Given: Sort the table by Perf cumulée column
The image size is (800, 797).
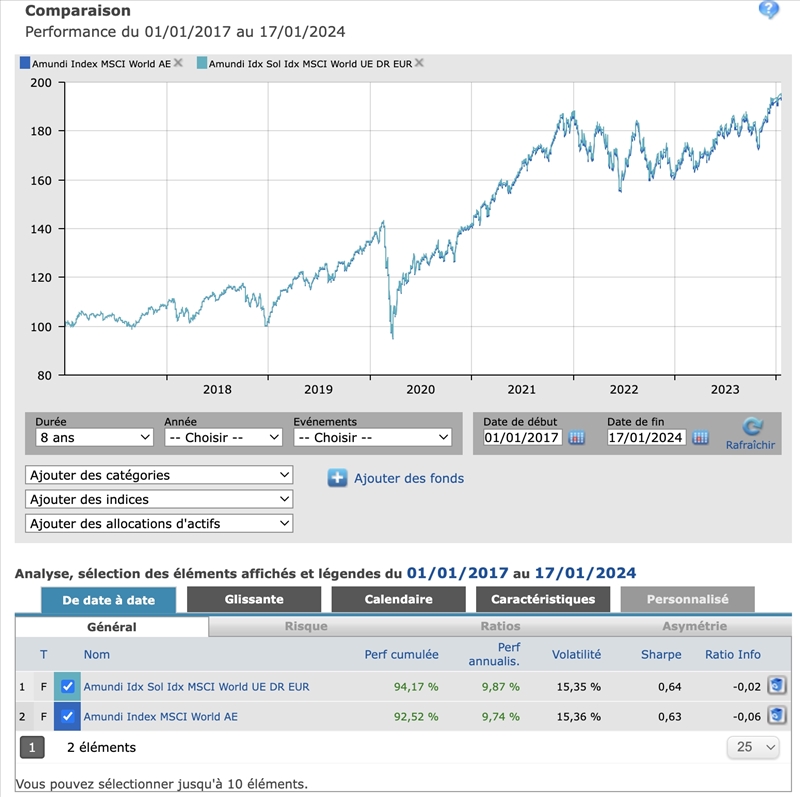Looking at the screenshot, I should pyautogui.click(x=401, y=655).
